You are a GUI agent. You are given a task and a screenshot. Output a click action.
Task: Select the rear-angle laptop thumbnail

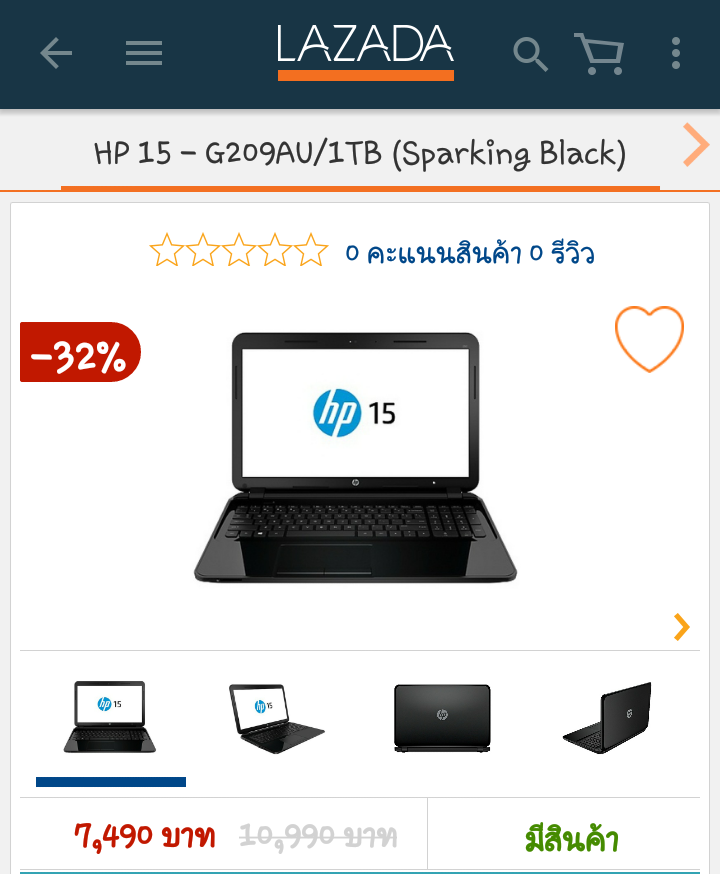tap(607, 718)
